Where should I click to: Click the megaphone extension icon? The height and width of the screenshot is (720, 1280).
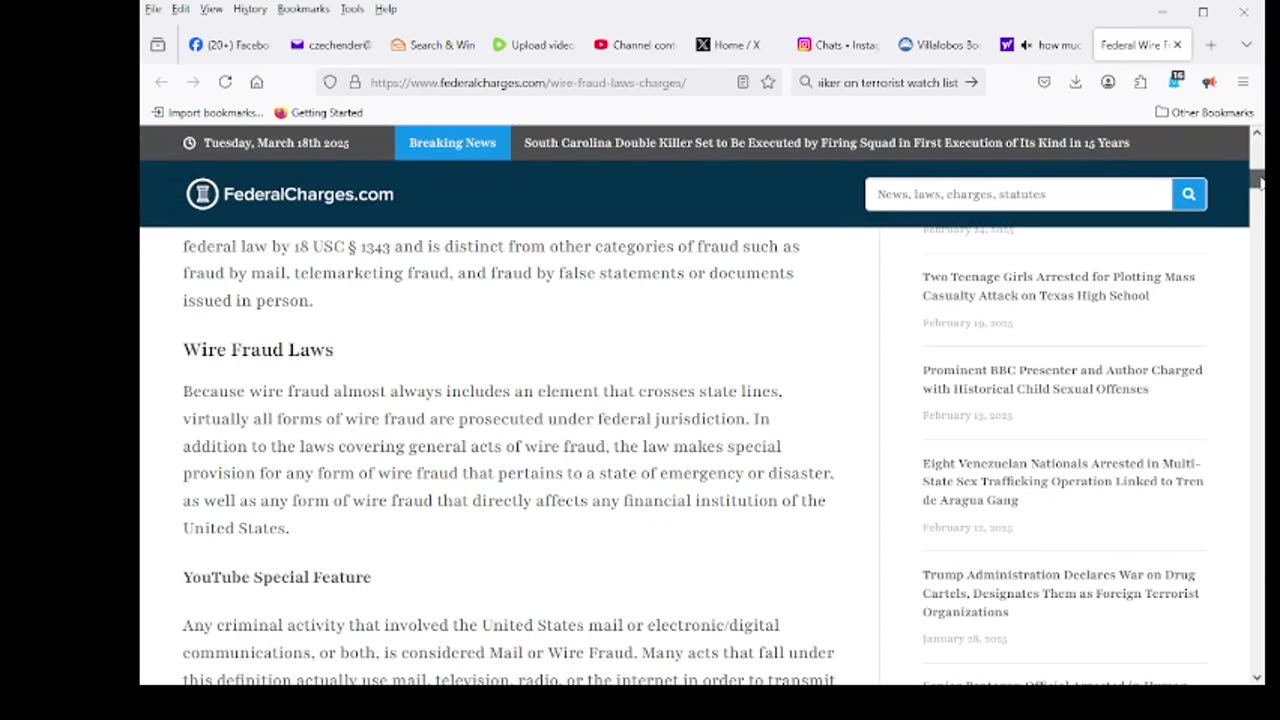[x=1209, y=82]
